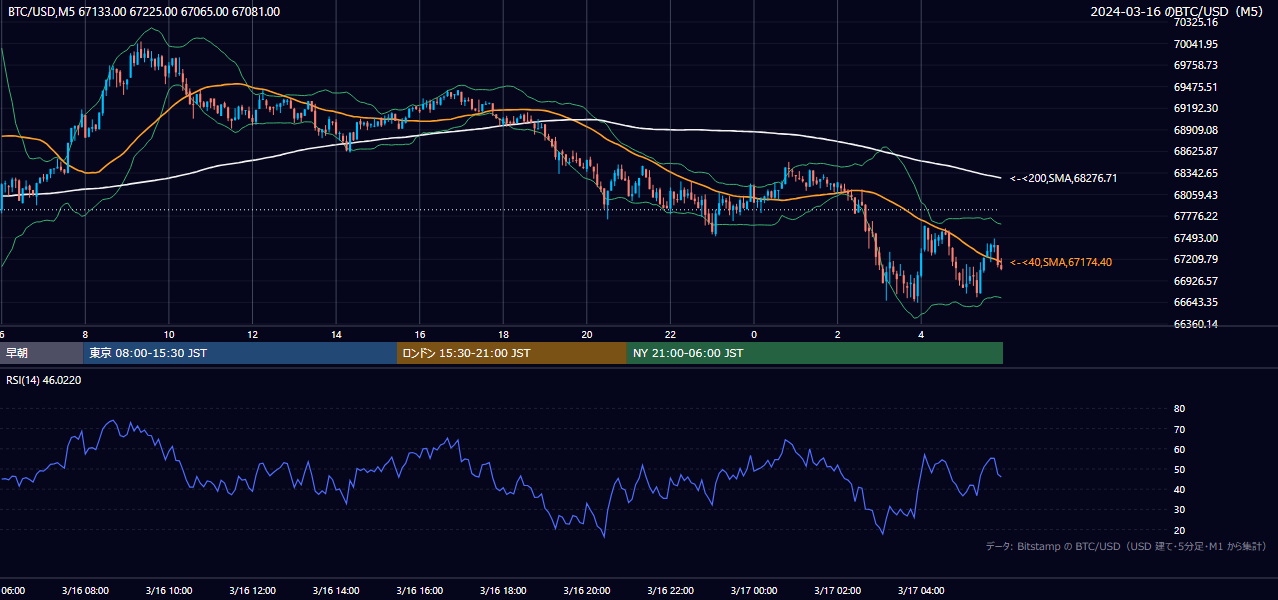Click the price axis value 66360.14

1195,324
